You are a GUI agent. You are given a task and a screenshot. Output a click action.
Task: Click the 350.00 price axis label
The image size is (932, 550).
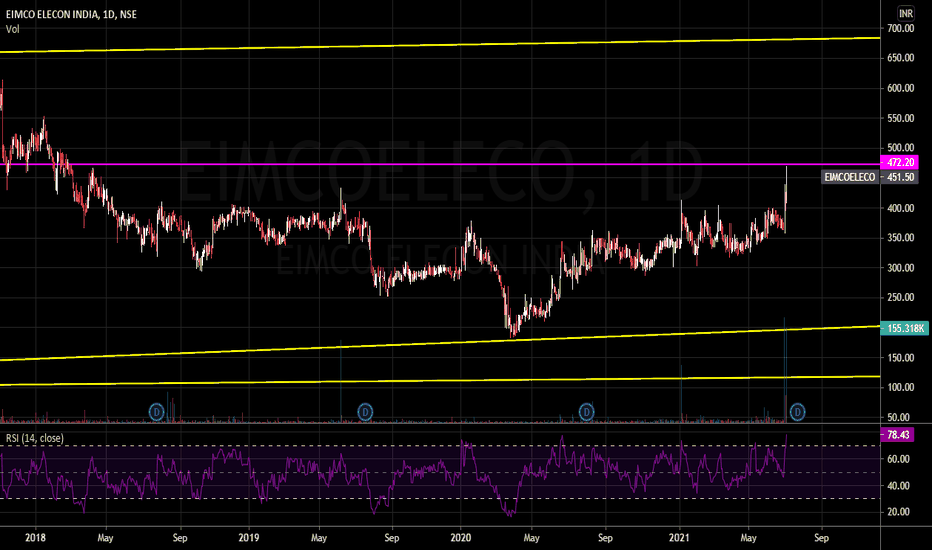coord(900,237)
